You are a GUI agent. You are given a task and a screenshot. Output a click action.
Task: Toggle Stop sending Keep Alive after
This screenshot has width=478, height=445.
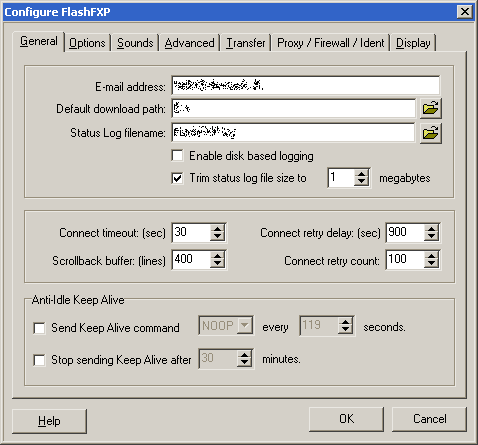[x=39, y=360]
